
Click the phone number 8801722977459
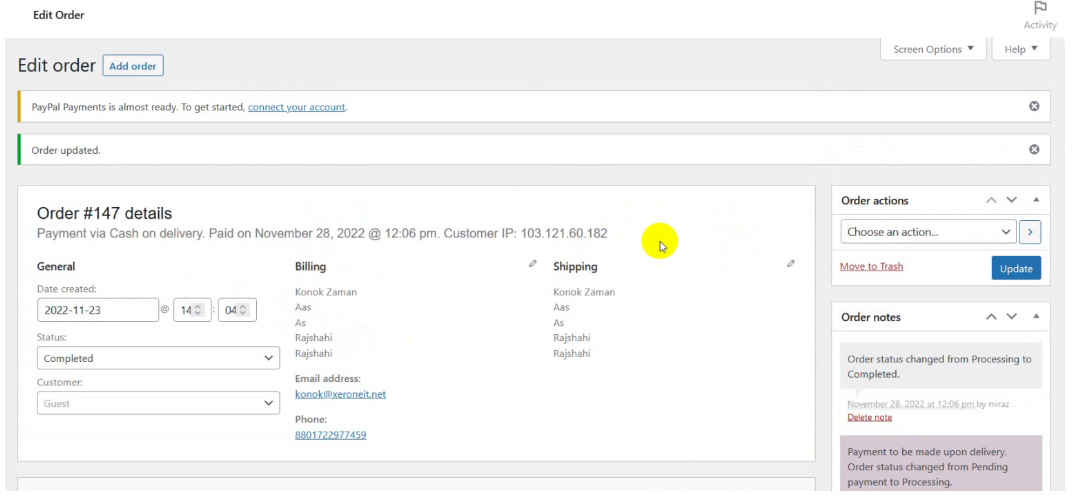[x=331, y=435]
